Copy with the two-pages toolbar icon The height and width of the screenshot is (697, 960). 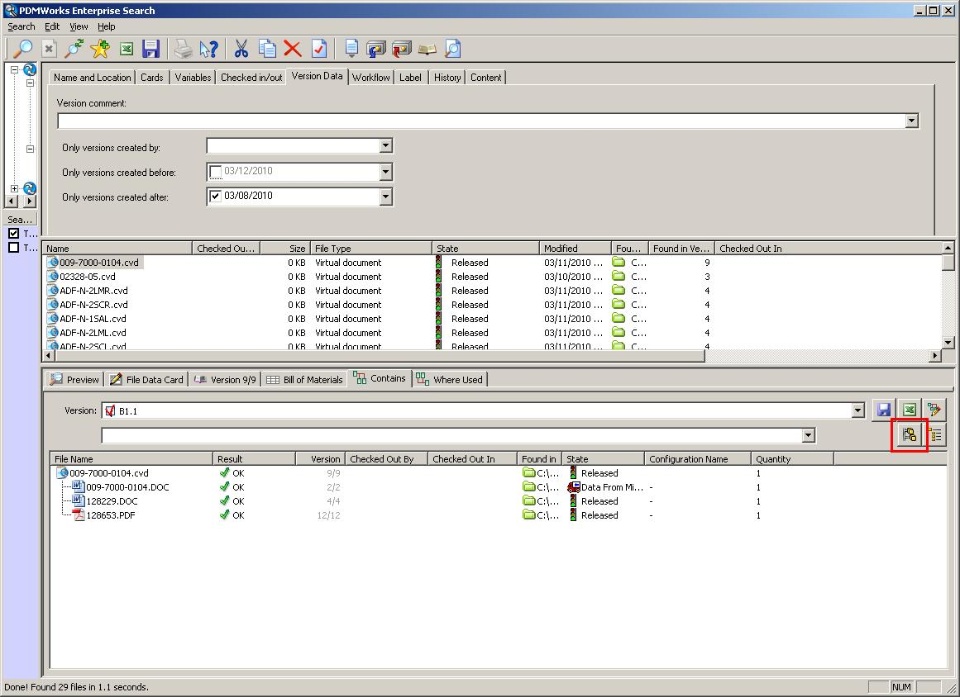(x=267, y=48)
